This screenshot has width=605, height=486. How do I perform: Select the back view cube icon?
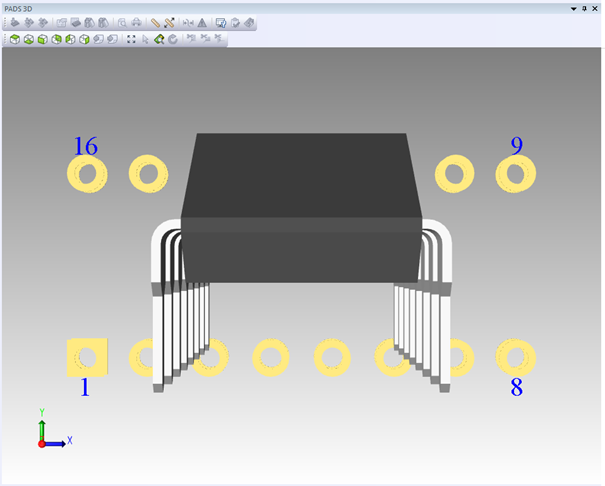coord(56,39)
